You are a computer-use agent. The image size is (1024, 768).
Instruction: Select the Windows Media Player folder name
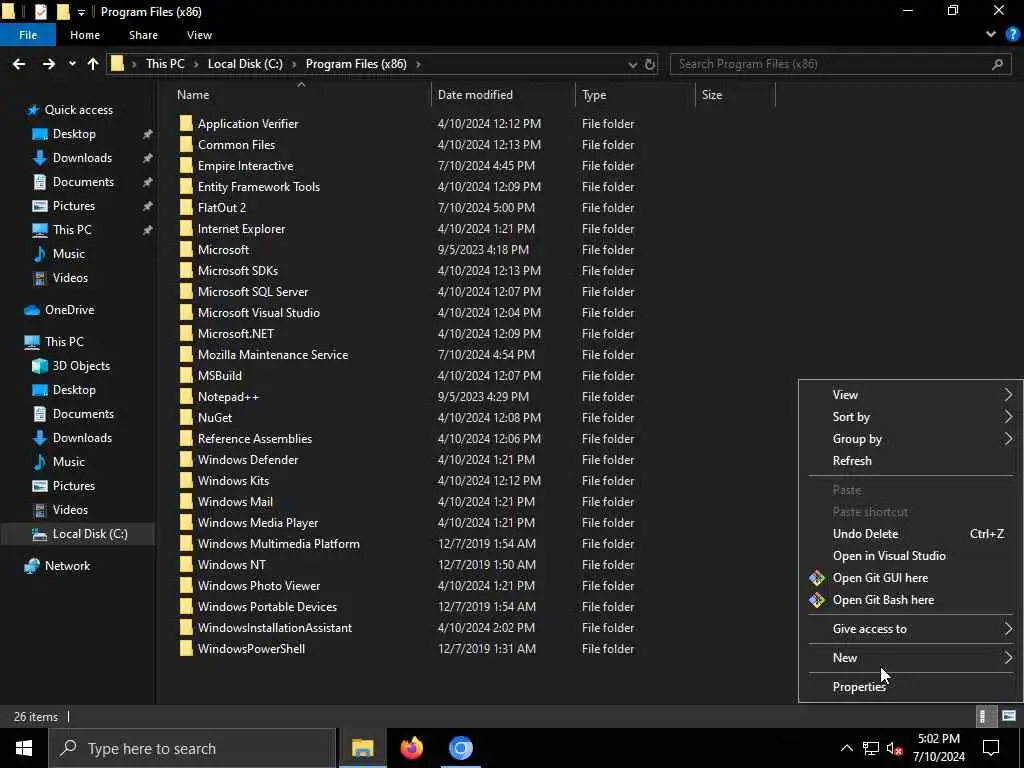tap(258, 522)
